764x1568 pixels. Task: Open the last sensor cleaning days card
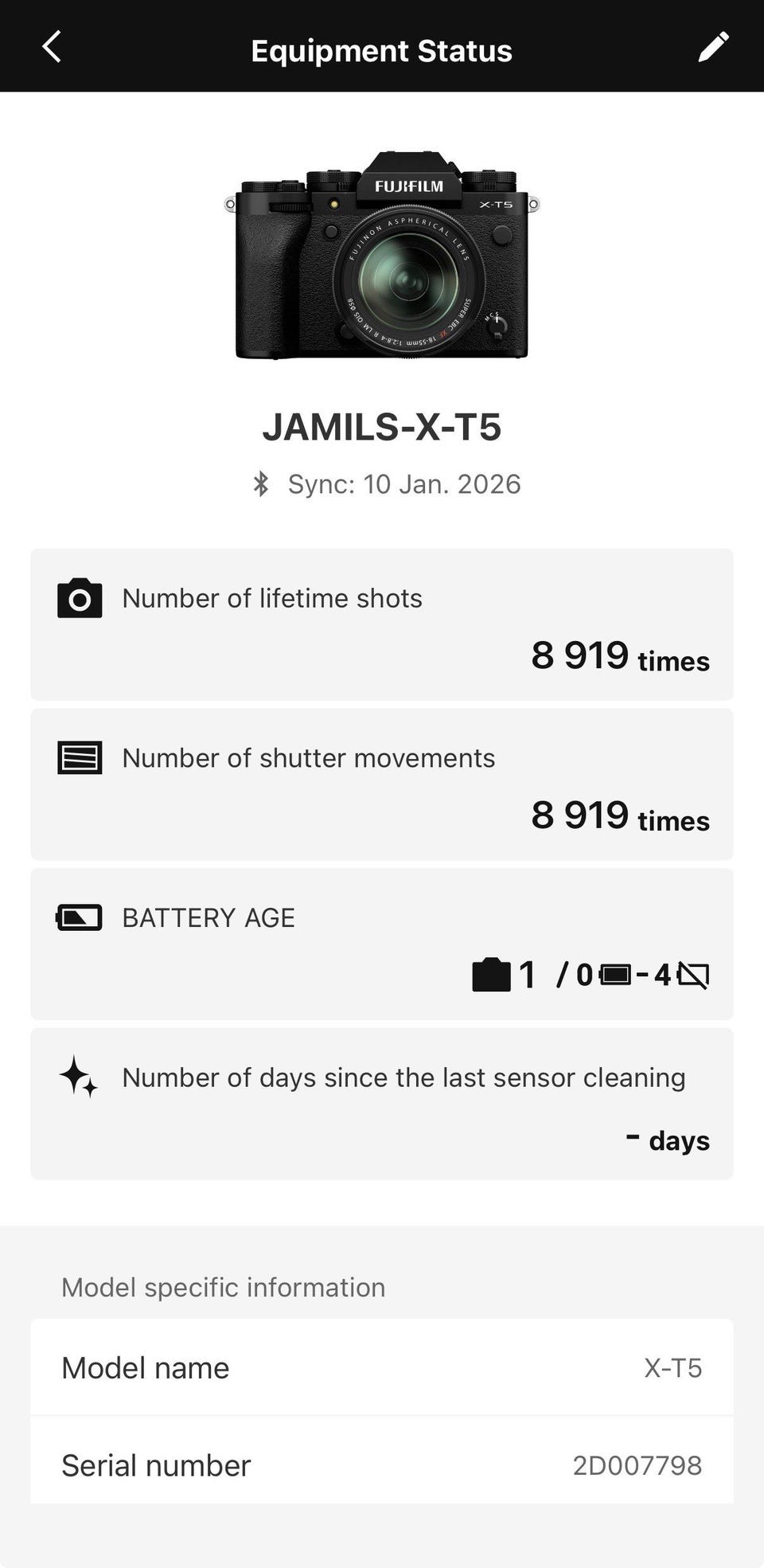382,1104
